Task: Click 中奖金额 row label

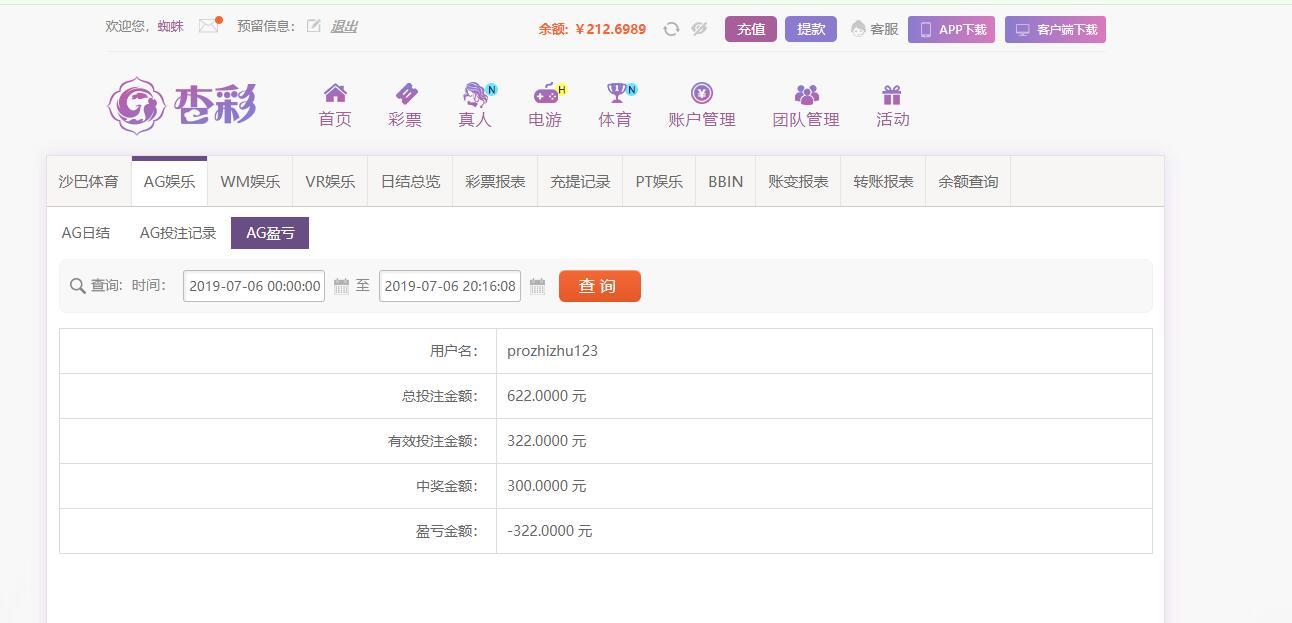Action: tap(447, 486)
